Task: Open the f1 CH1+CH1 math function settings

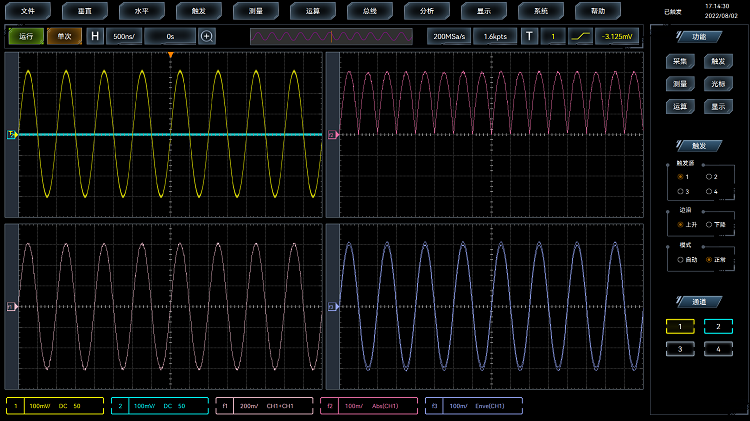Action: pos(264,406)
